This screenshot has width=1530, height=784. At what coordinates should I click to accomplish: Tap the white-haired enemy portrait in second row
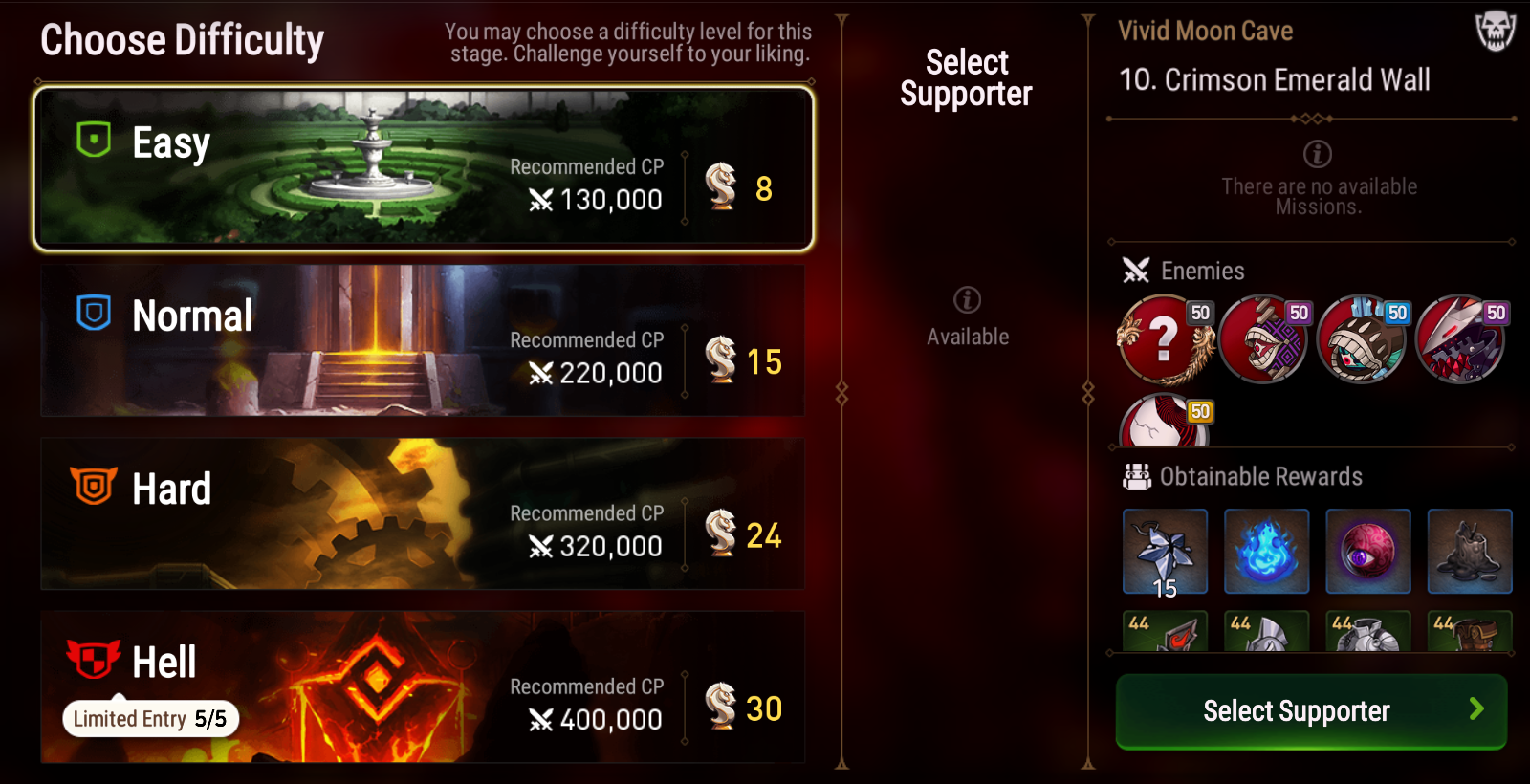(1165, 422)
